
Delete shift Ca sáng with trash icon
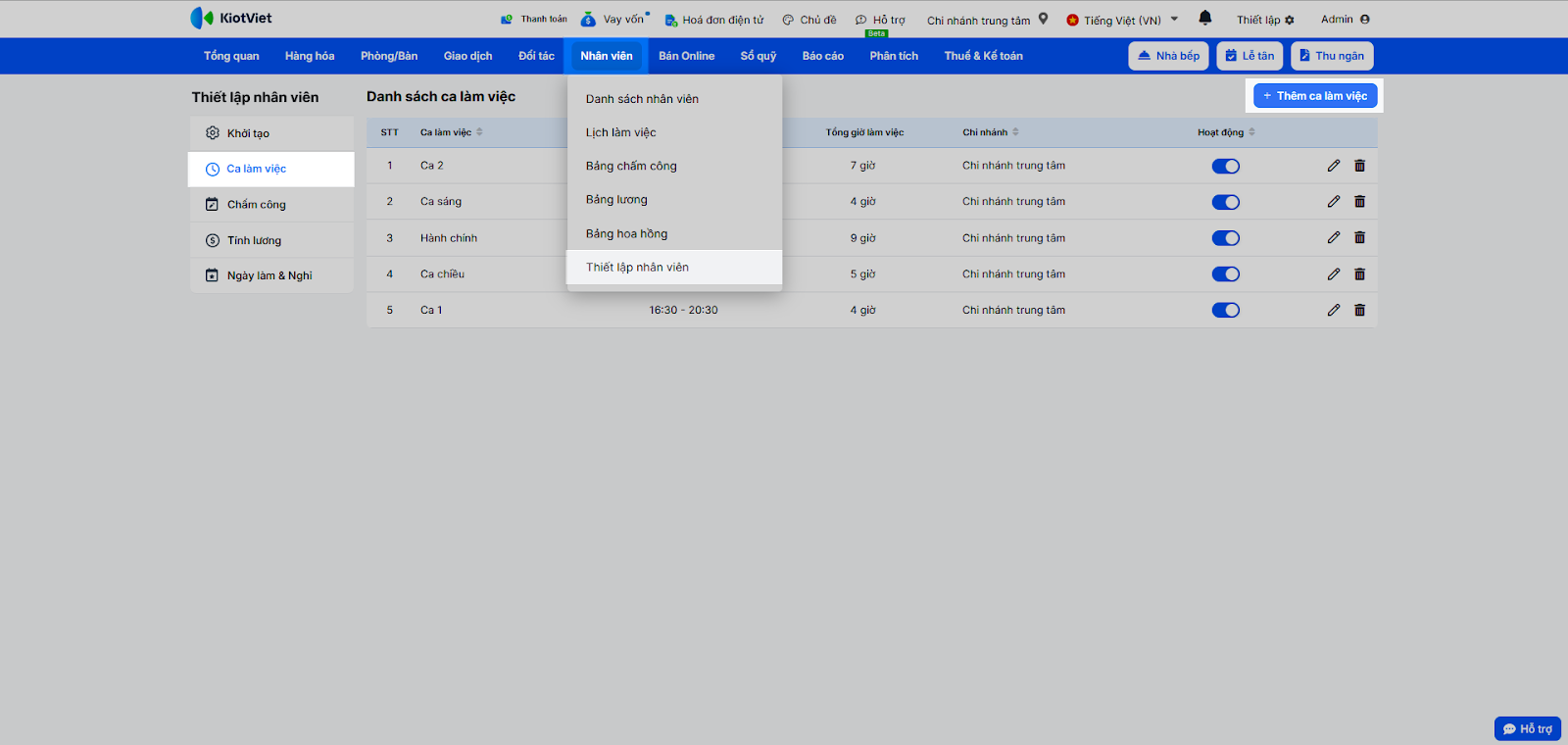pyautogui.click(x=1359, y=201)
